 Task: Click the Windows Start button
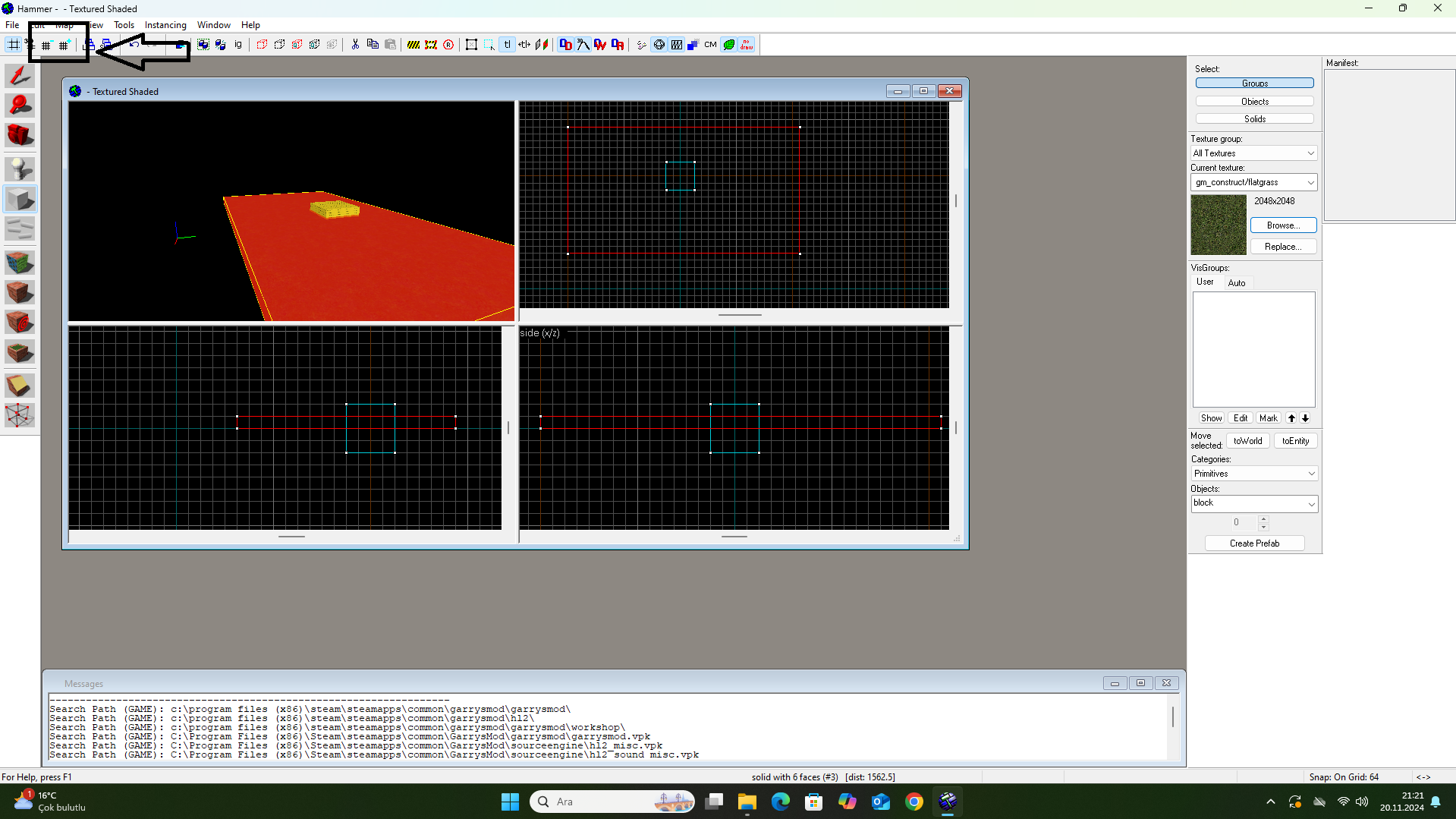[510, 802]
